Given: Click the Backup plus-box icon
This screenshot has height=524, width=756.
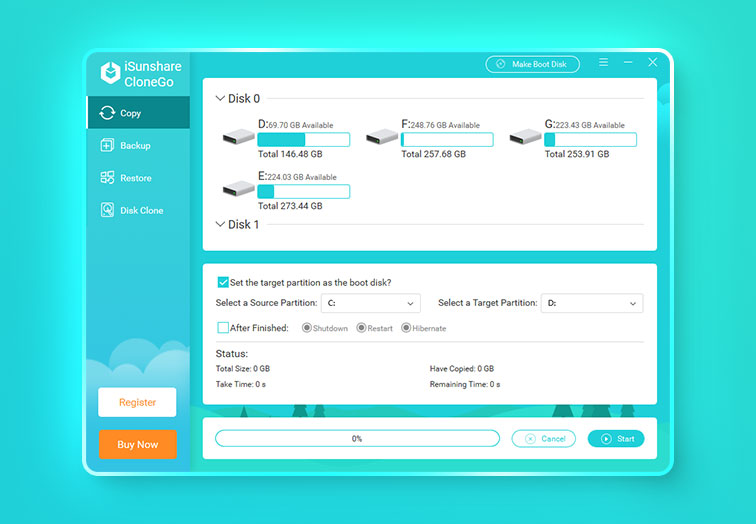Looking at the screenshot, I should point(107,145).
